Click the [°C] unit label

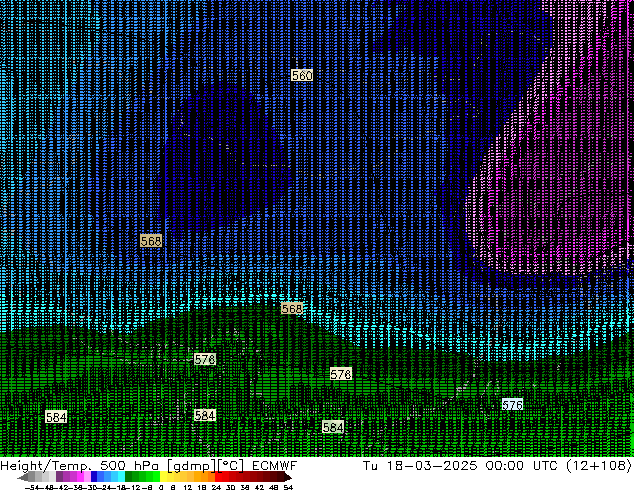coord(231,466)
